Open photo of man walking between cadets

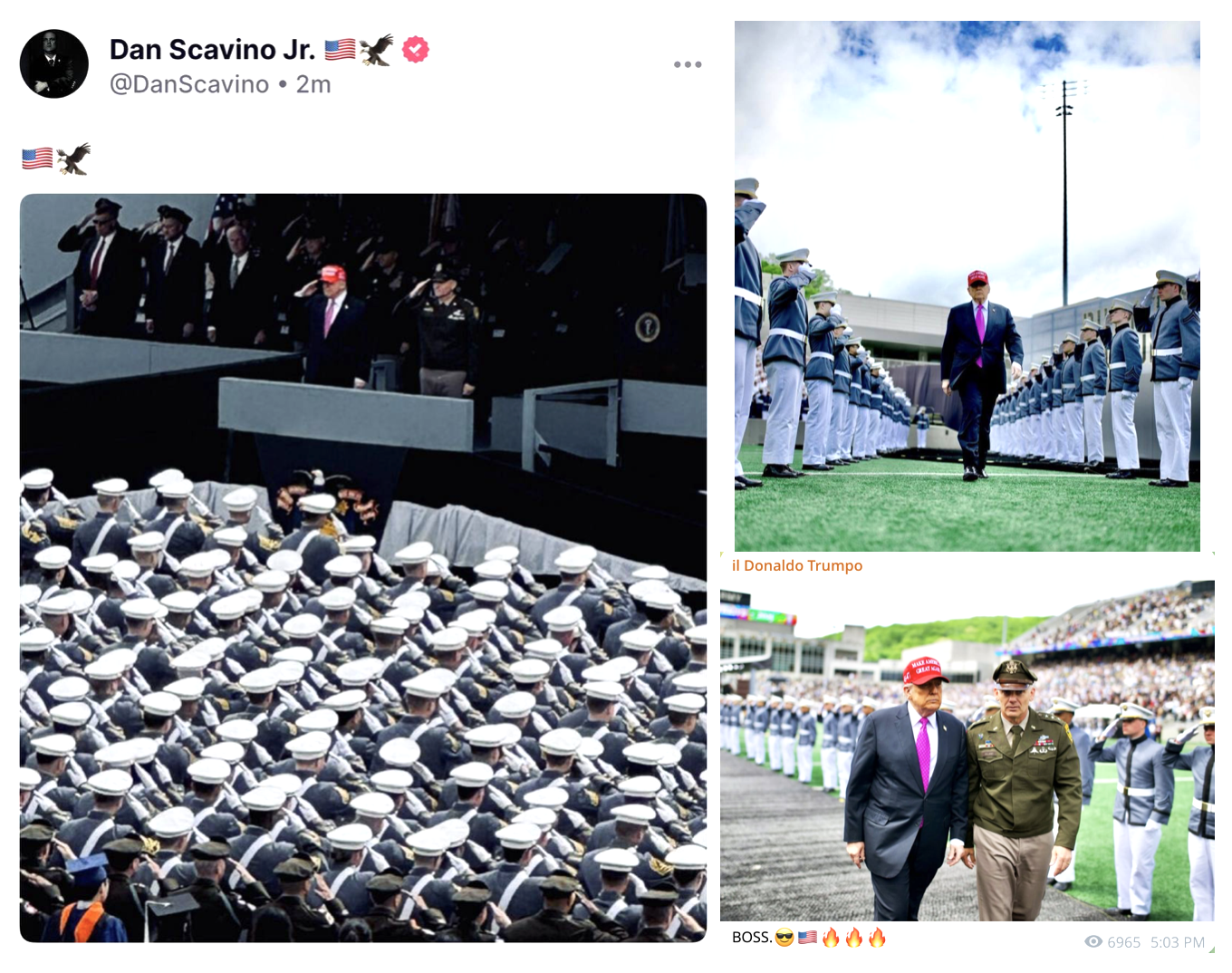[967, 286]
